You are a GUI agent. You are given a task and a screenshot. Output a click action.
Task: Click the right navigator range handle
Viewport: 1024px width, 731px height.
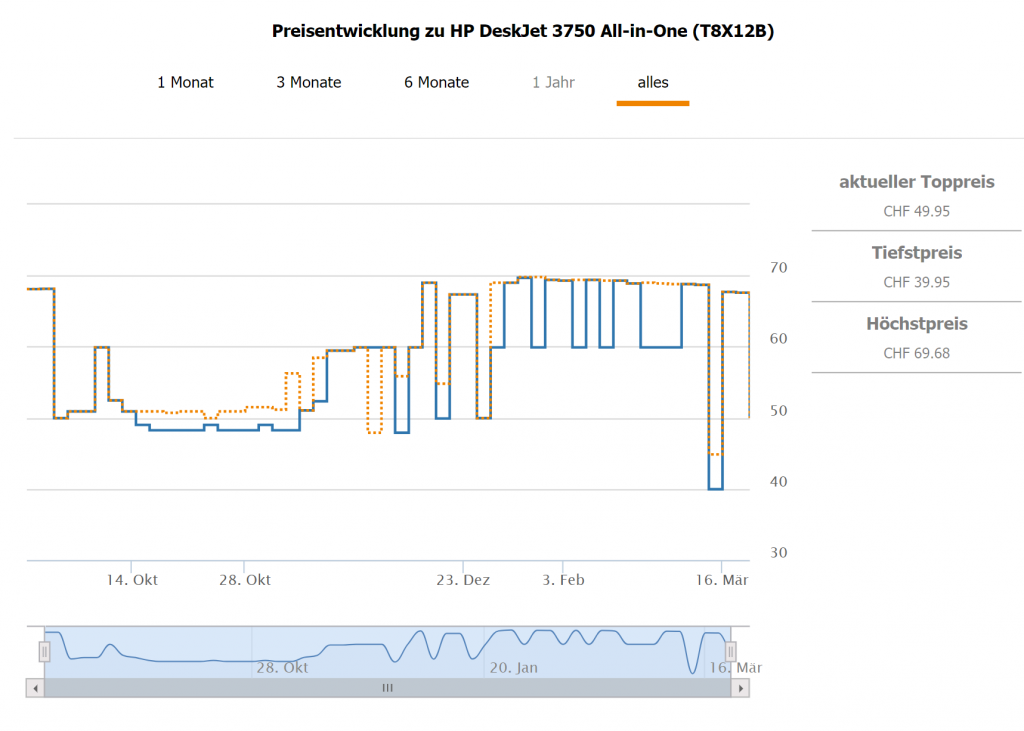(x=731, y=652)
